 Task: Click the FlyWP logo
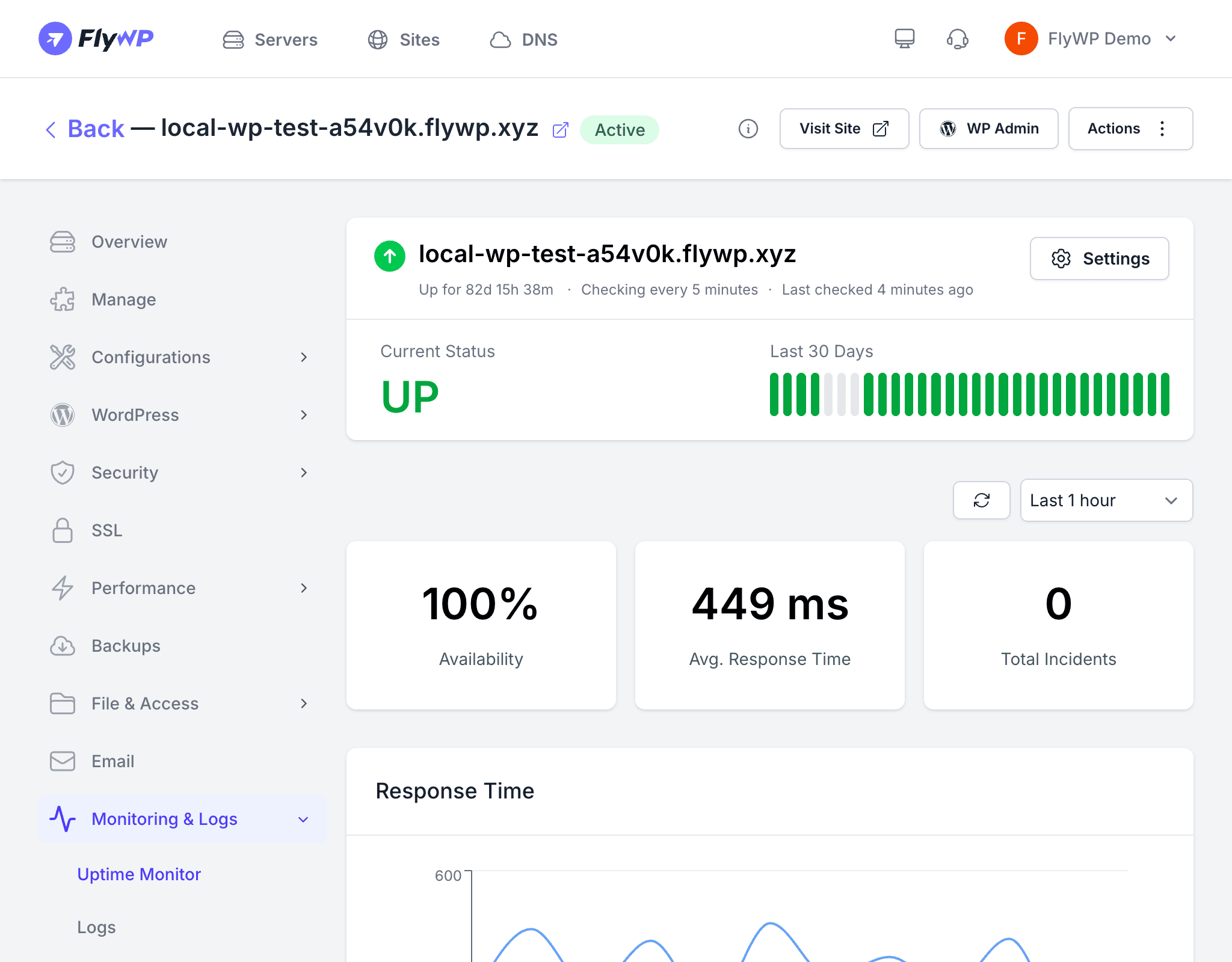click(96, 38)
